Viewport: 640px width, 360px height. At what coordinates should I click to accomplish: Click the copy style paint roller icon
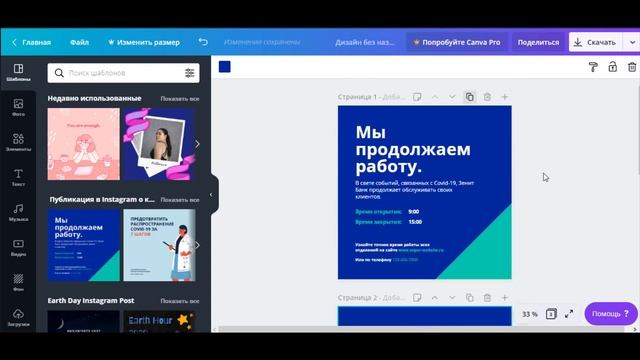click(x=593, y=67)
